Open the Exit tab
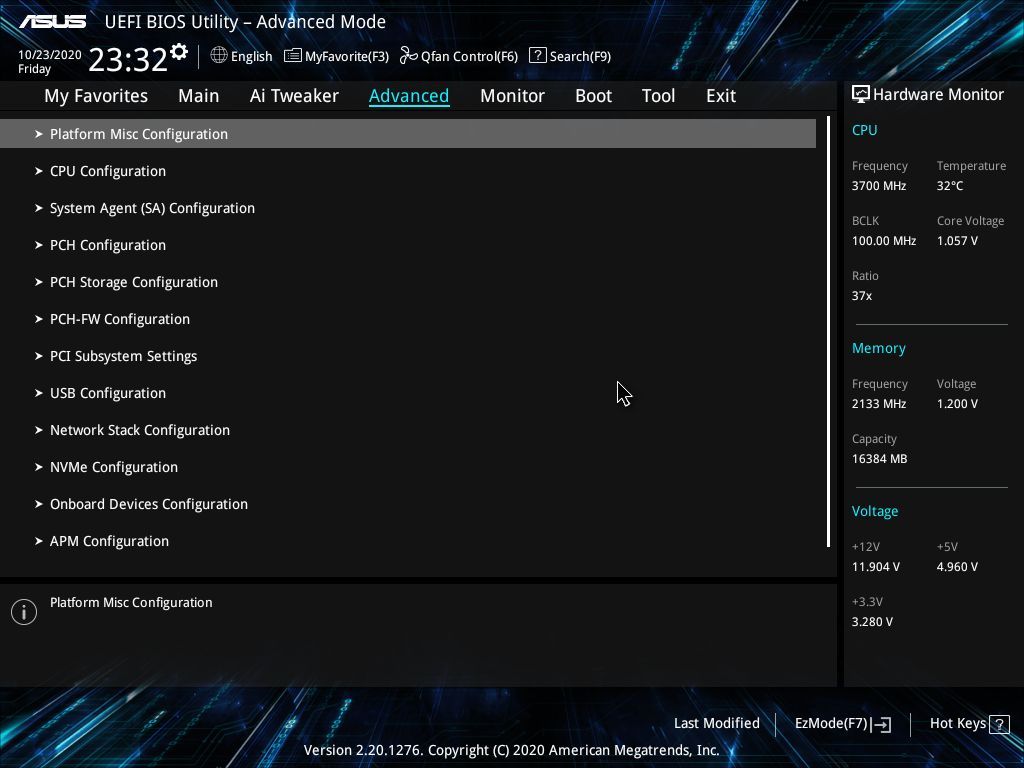This screenshot has width=1024, height=768. (721, 96)
